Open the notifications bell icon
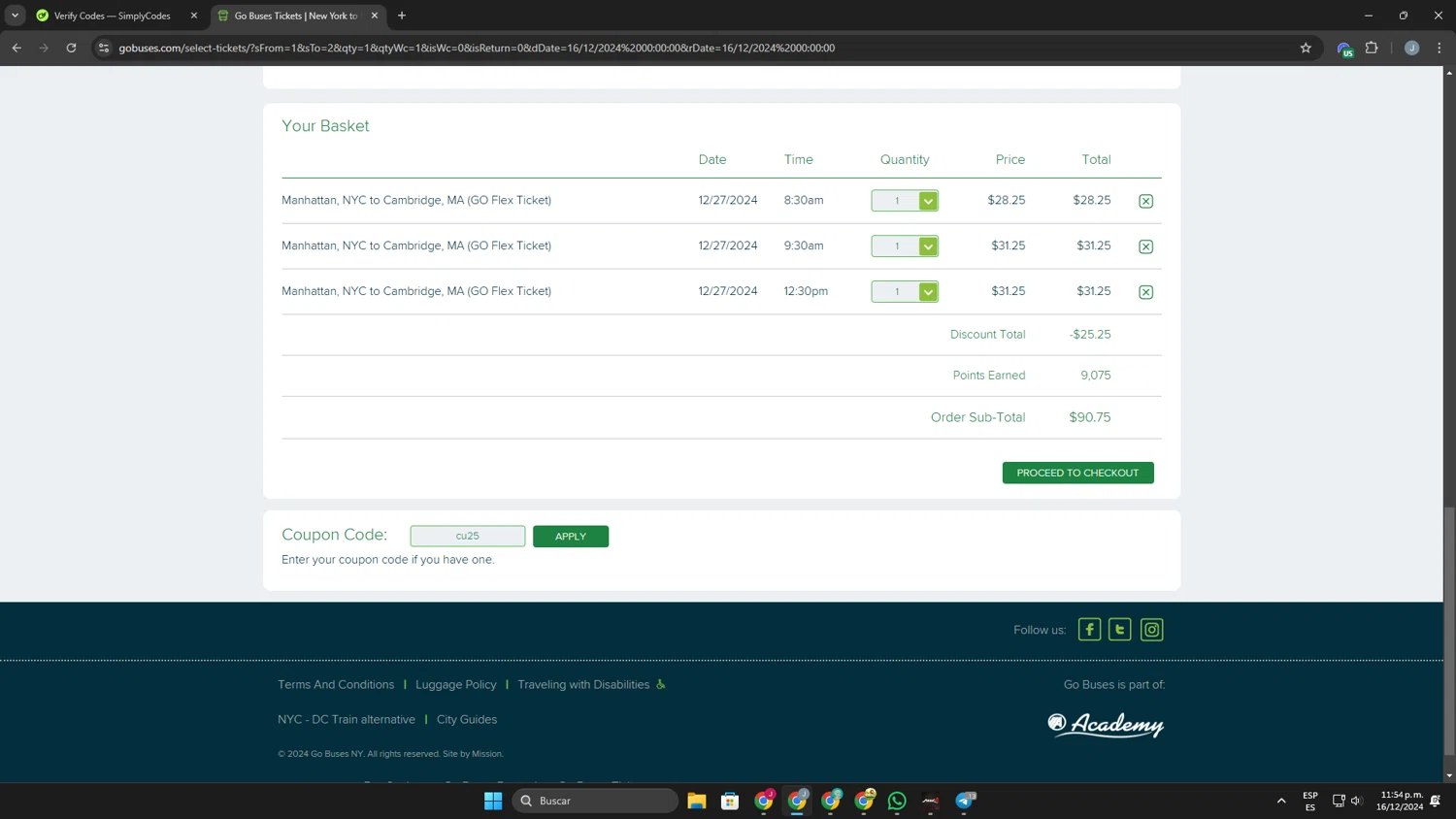Image resolution: width=1456 pixels, height=819 pixels. click(x=1436, y=801)
